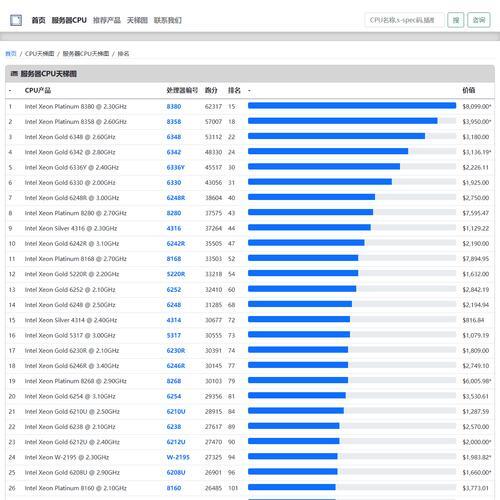500x500 pixels.
Task: Click the Platinum 8380 score bar
Action: (352, 106)
